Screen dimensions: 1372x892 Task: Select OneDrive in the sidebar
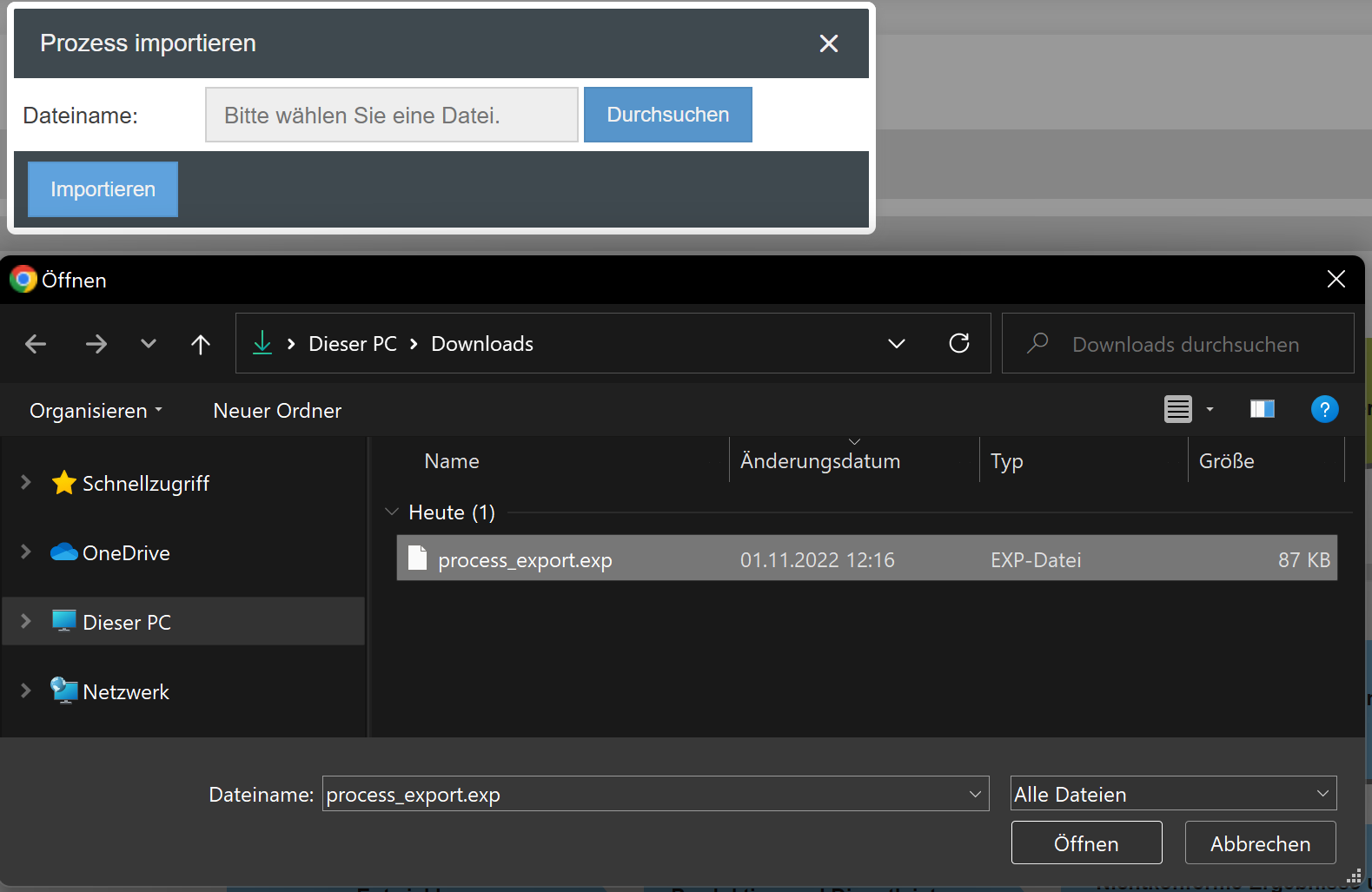click(126, 553)
